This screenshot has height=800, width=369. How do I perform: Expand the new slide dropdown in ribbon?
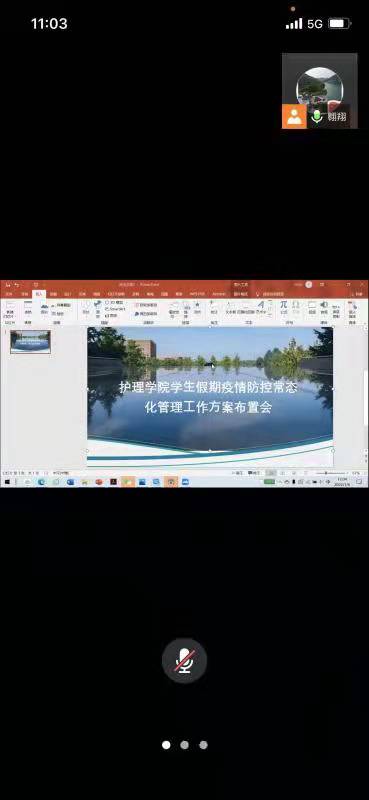click(x=10, y=313)
